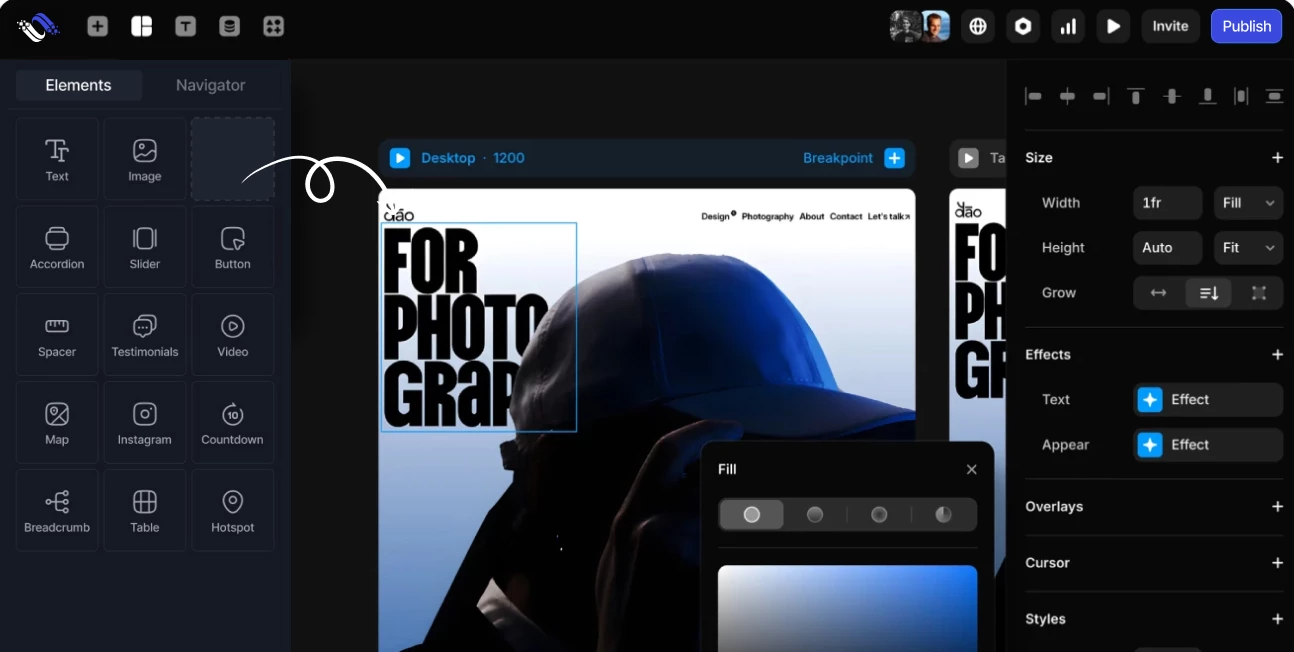
Task: Switch to the Elements tab
Action: (78, 85)
